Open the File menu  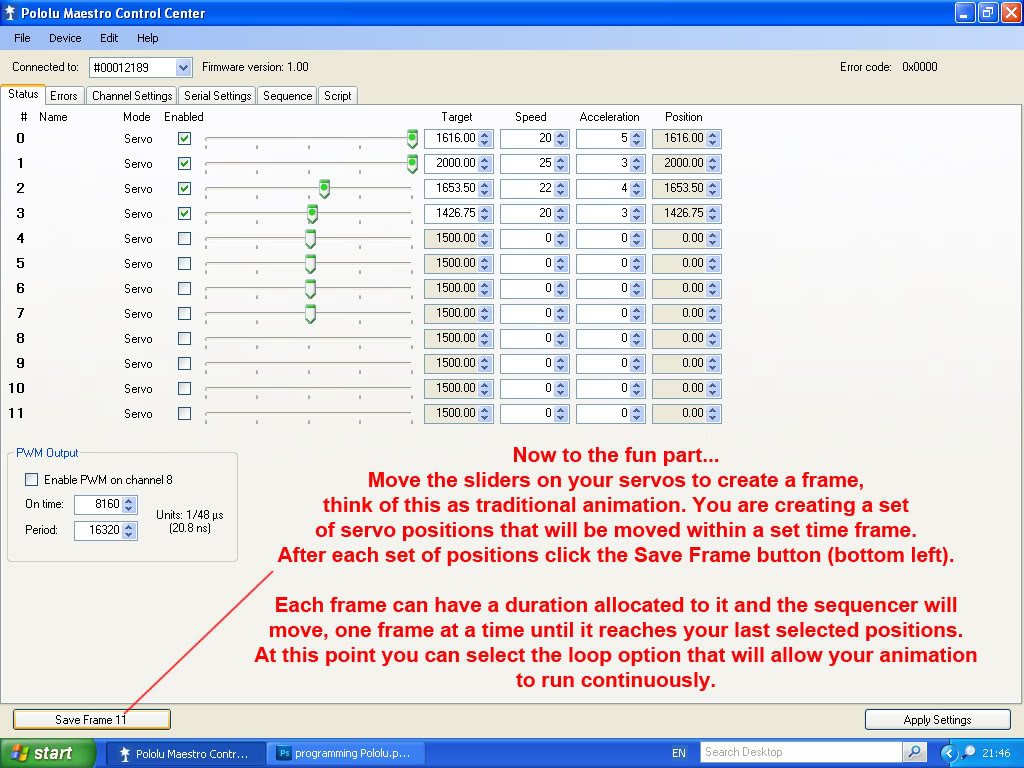tap(22, 38)
